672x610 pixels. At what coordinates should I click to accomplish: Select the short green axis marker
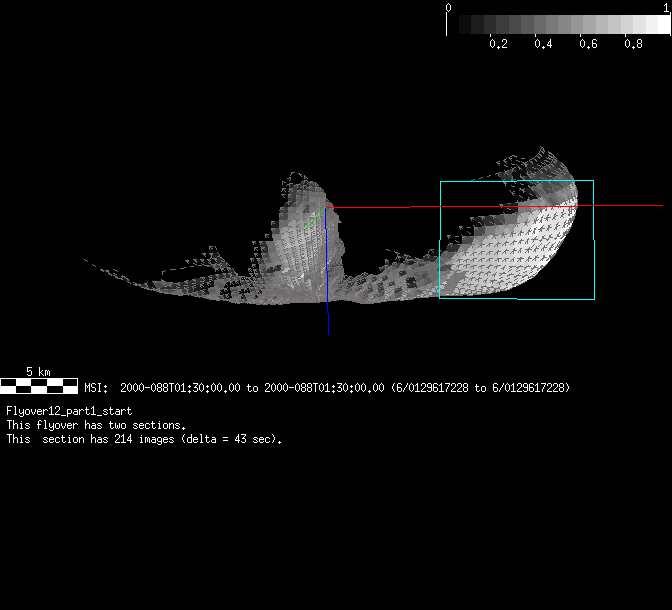[318, 213]
